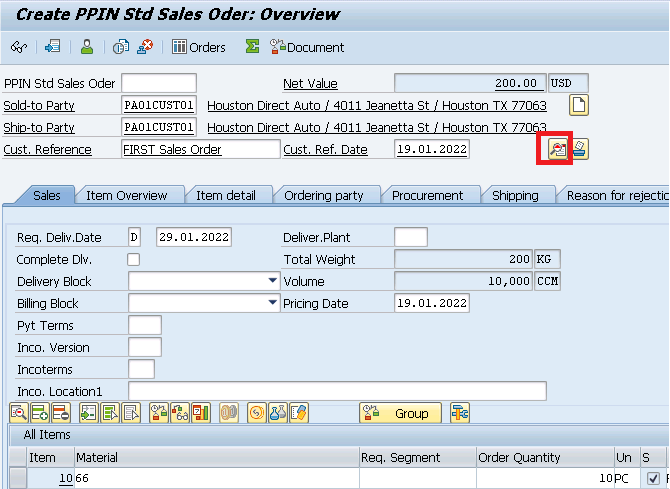Click the Order Quantity column header
The image size is (670, 489).
[x=545, y=457]
